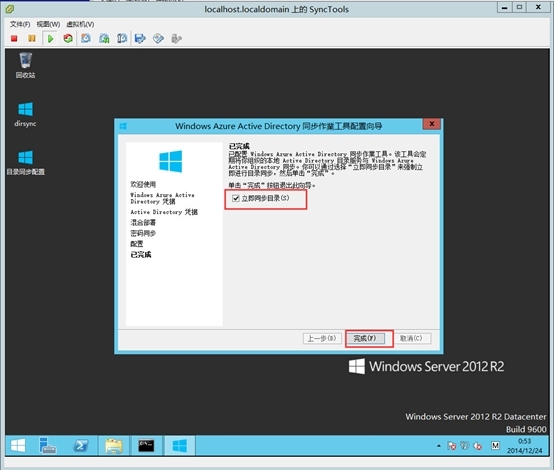Select the 已完成 step in sidebar
Image resolution: width=554 pixels, height=470 pixels.
(x=141, y=254)
